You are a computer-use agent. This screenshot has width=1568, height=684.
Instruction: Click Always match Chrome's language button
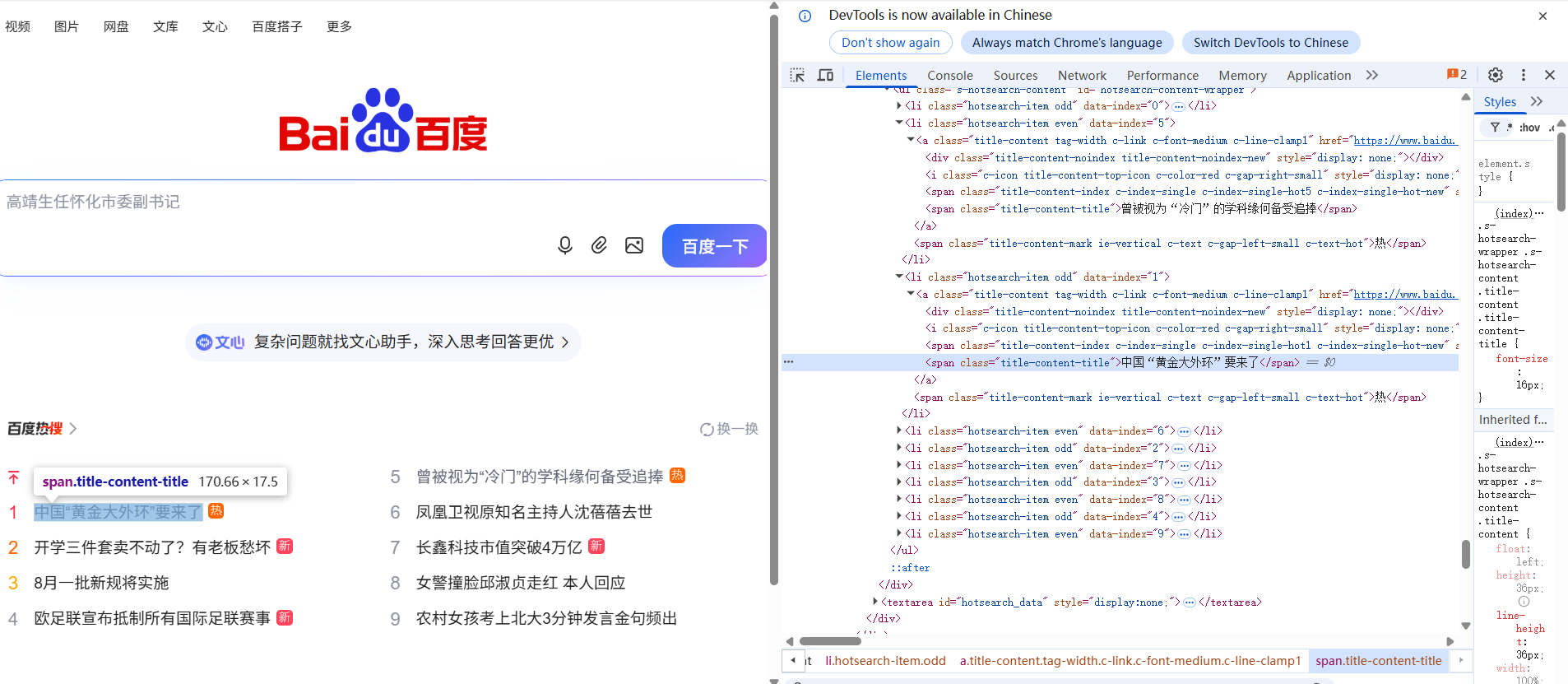pos(1067,43)
